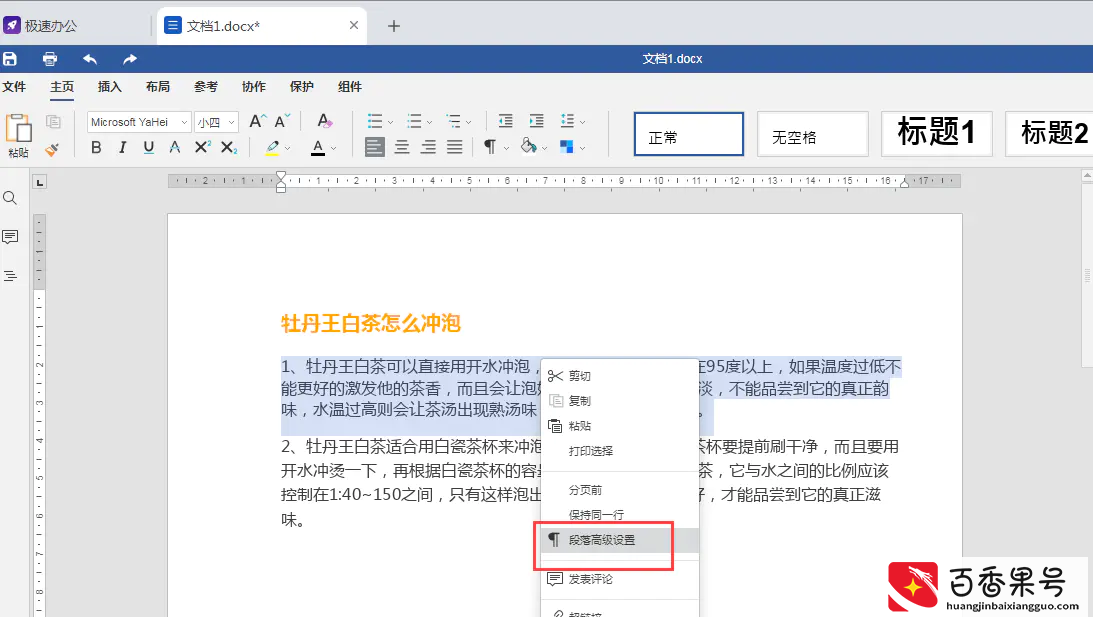Open the 文件 menu
The width and height of the screenshot is (1093, 617).
pos(14,86)
